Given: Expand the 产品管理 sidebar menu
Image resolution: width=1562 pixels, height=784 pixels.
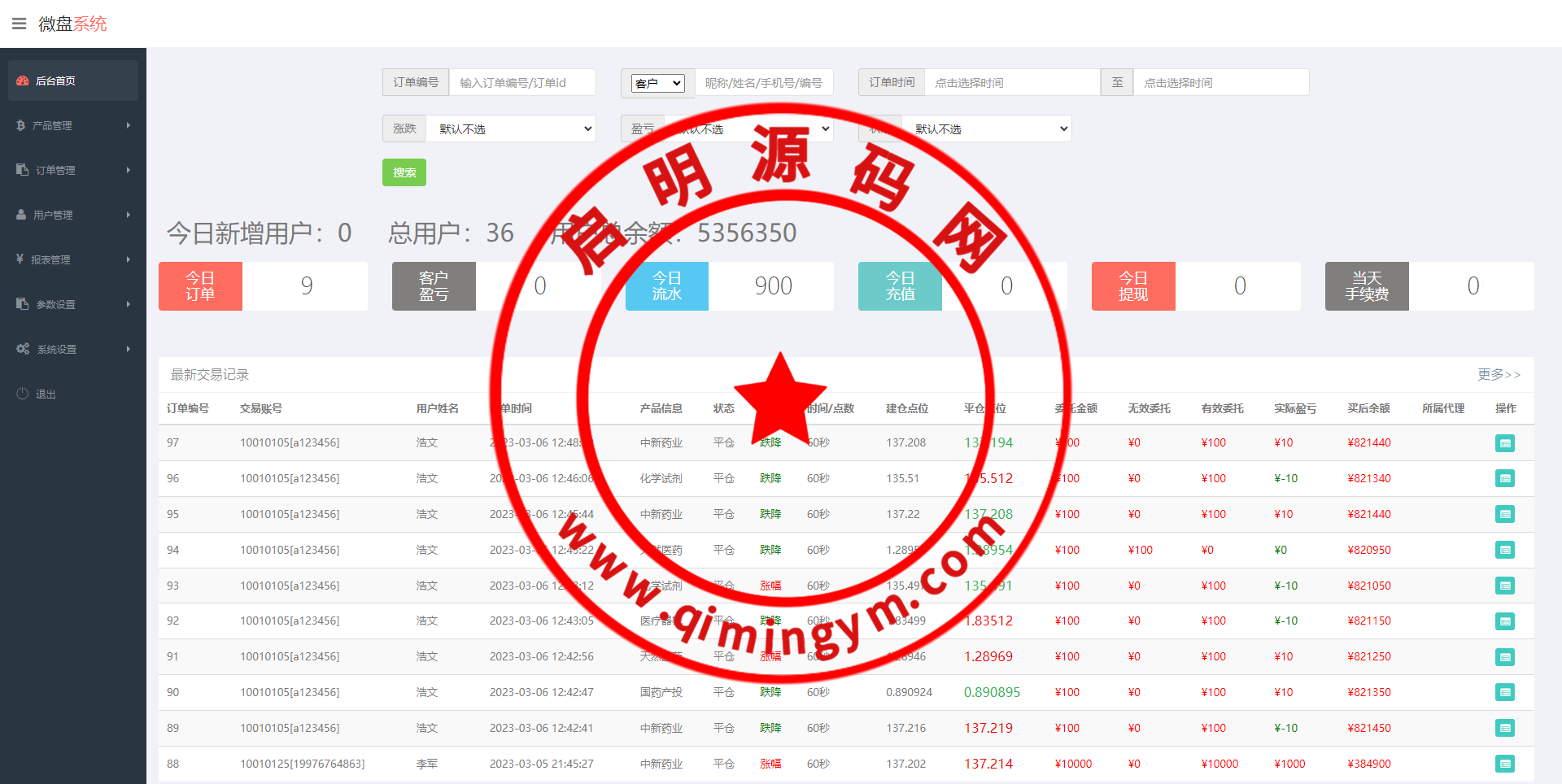Looking at the screenshot, I should pyautogui.click(x=72, y=125).
